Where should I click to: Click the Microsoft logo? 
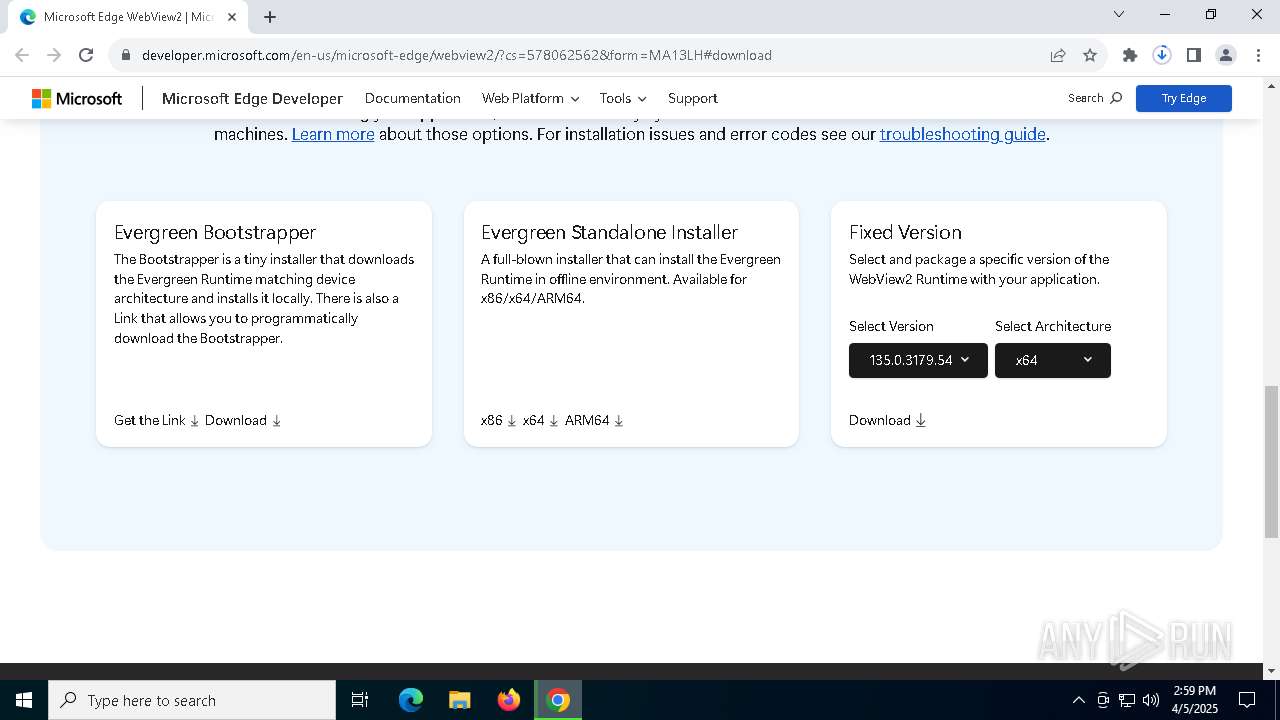pos(77,98)
